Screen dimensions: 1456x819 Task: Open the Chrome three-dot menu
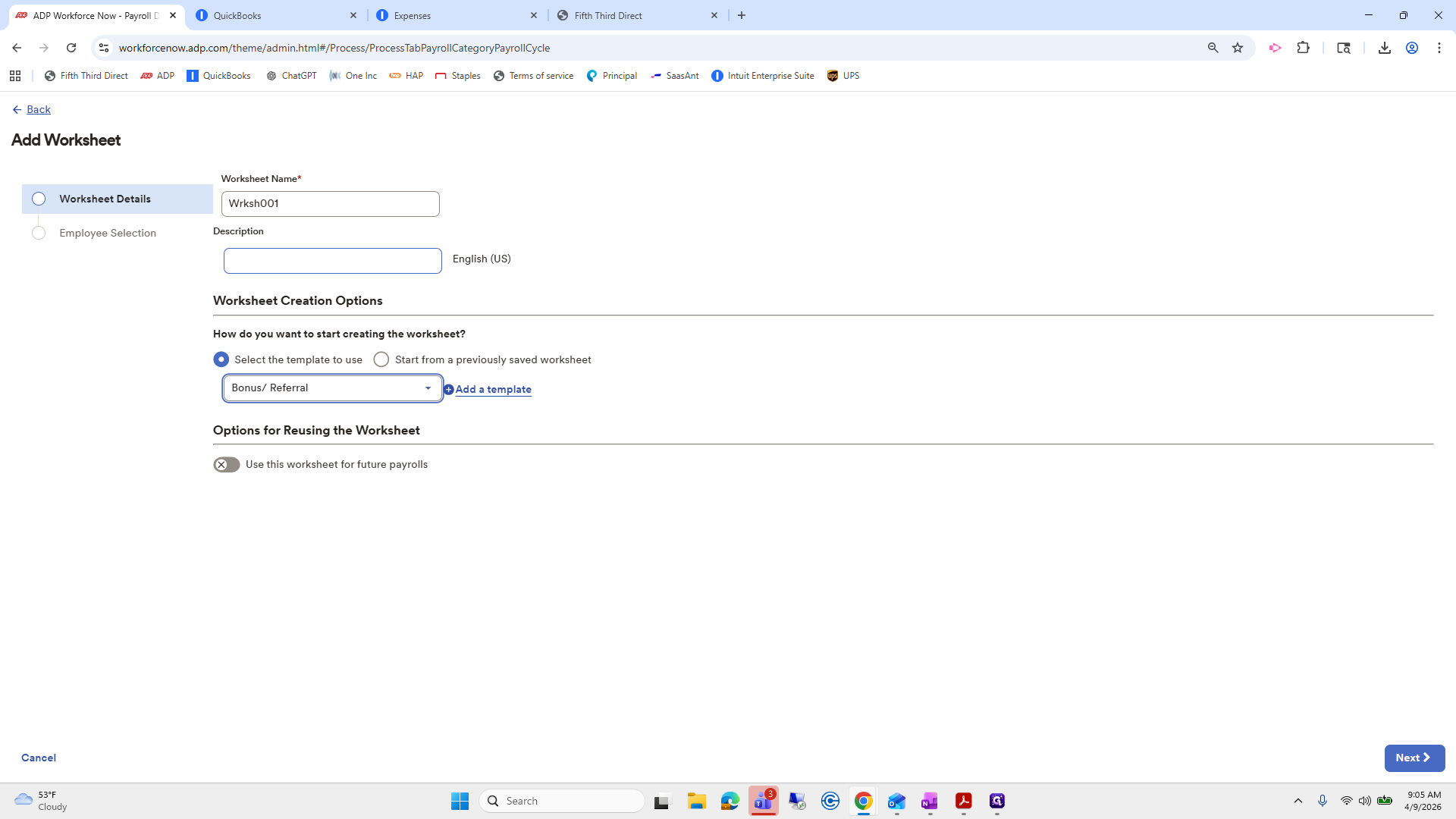coord(1439,48)
